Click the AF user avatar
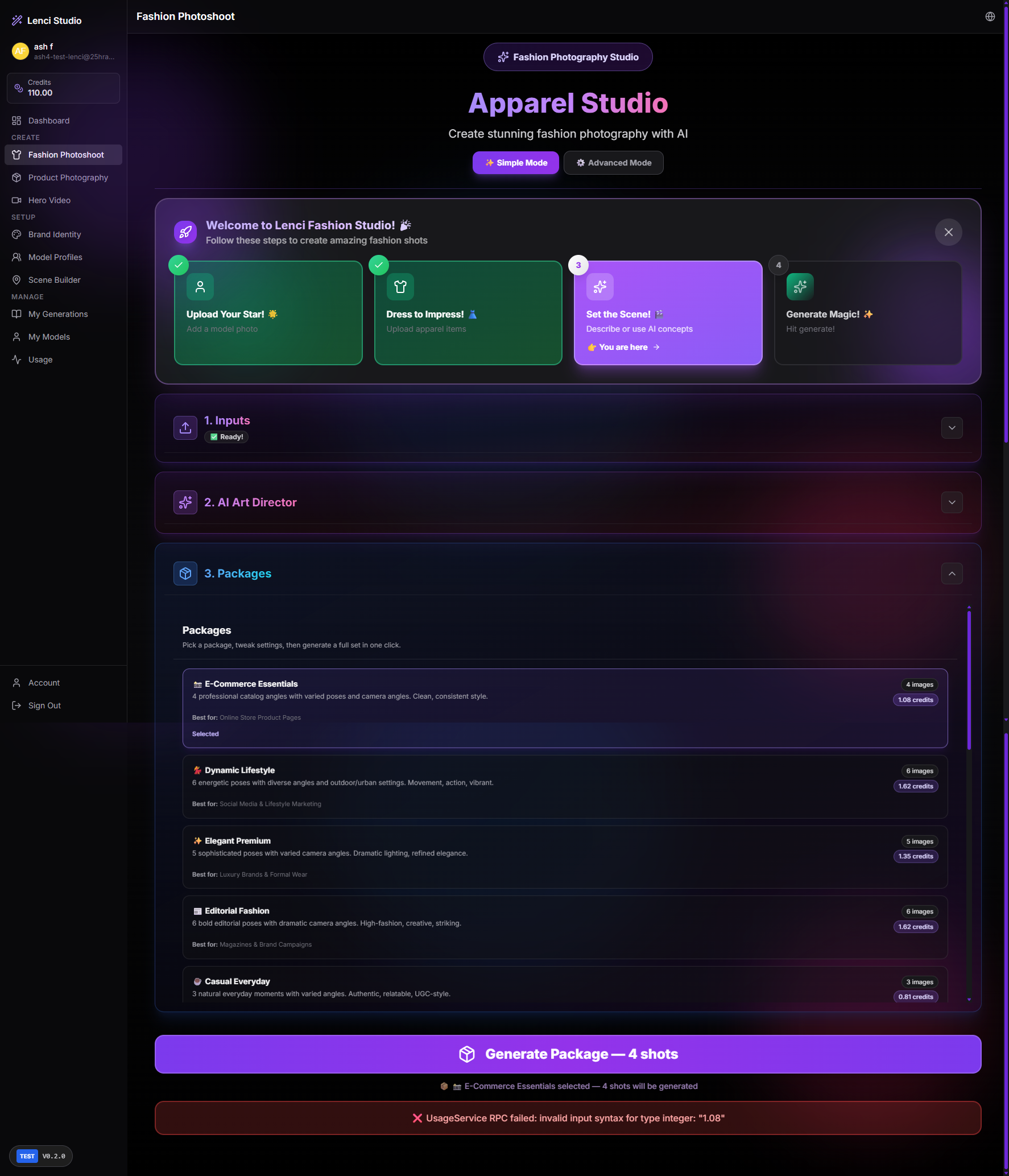Viewport: 1009px width, 1176px height. [20, 51]
